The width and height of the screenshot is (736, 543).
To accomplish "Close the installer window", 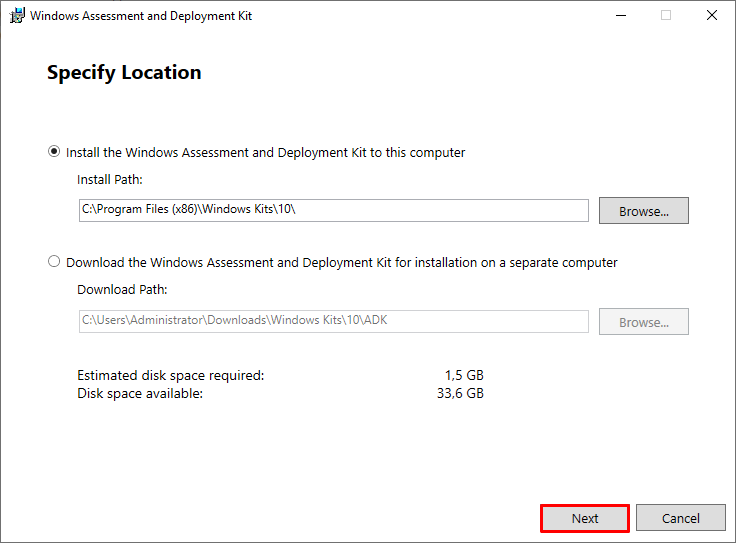I will point(712,15).
